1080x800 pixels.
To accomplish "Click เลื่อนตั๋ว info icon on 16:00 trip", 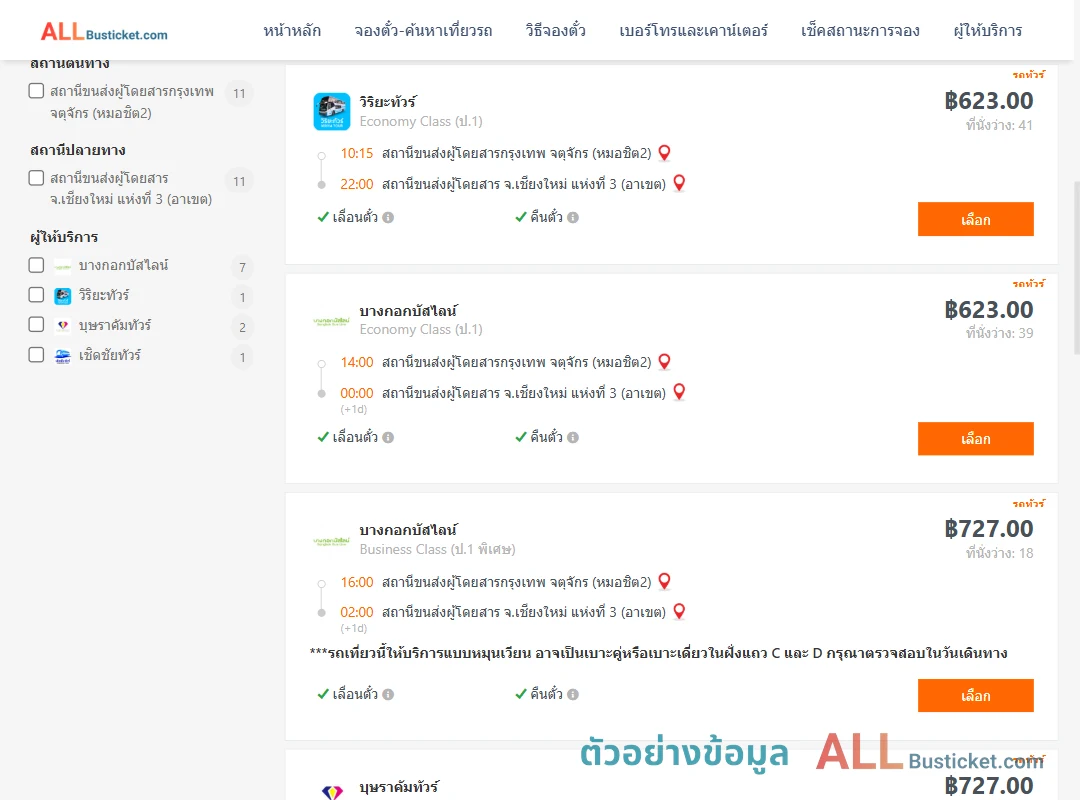I will click(x=388, y=695).
